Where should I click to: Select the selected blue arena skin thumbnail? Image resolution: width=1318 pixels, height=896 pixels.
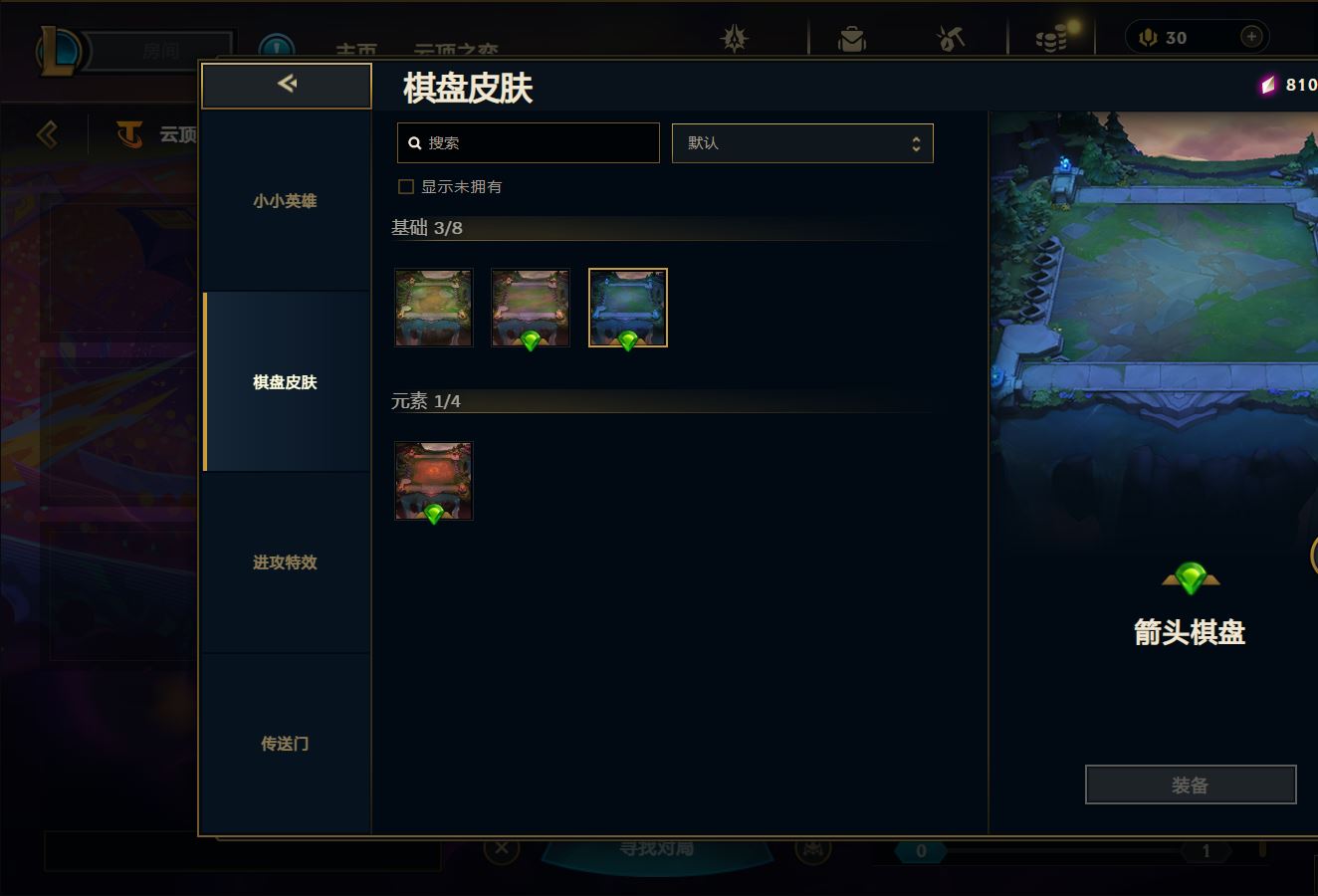coord(628,308)
